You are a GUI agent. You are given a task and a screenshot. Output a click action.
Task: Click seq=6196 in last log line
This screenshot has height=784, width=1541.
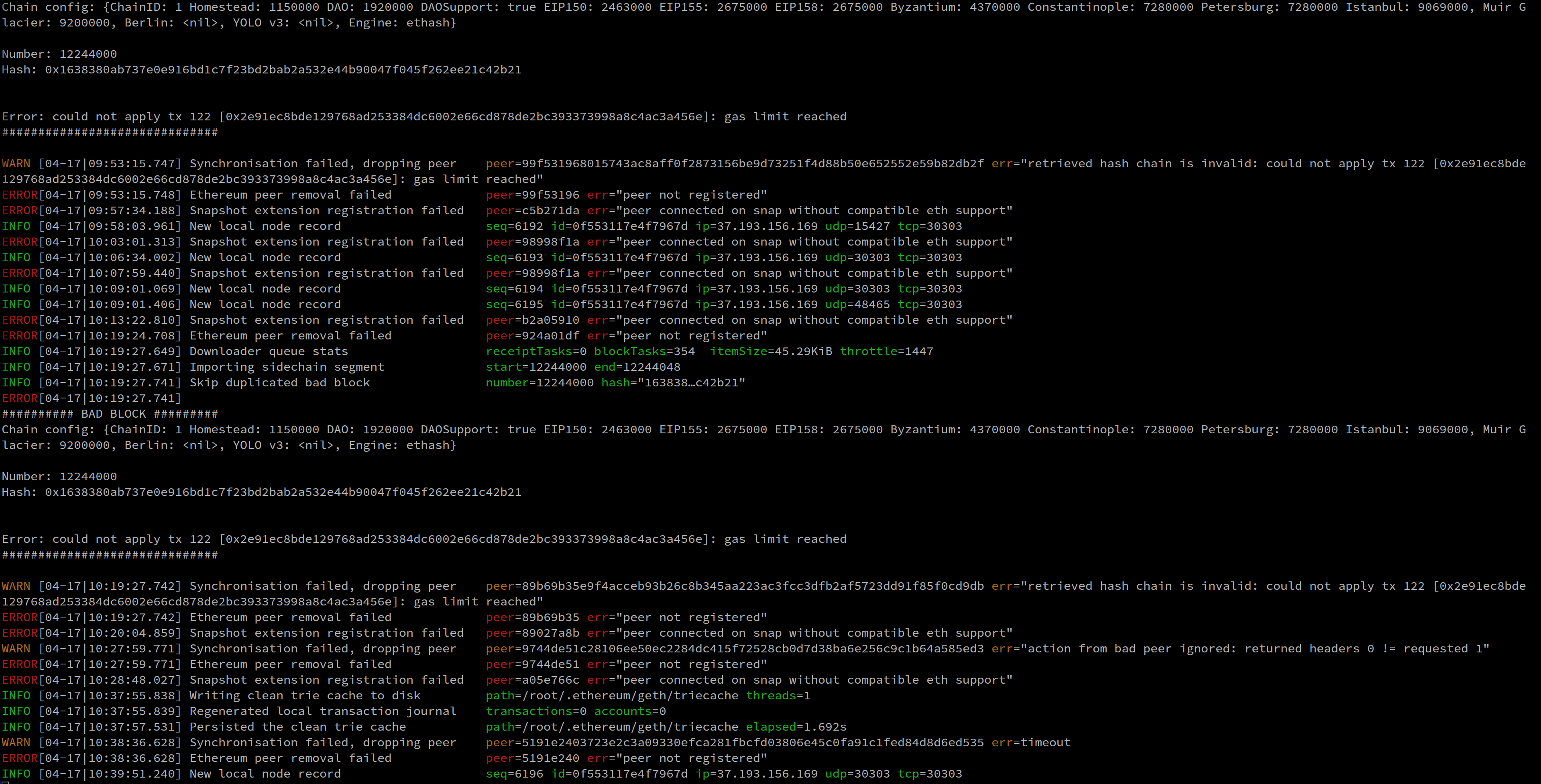click(x=515, y=774)
